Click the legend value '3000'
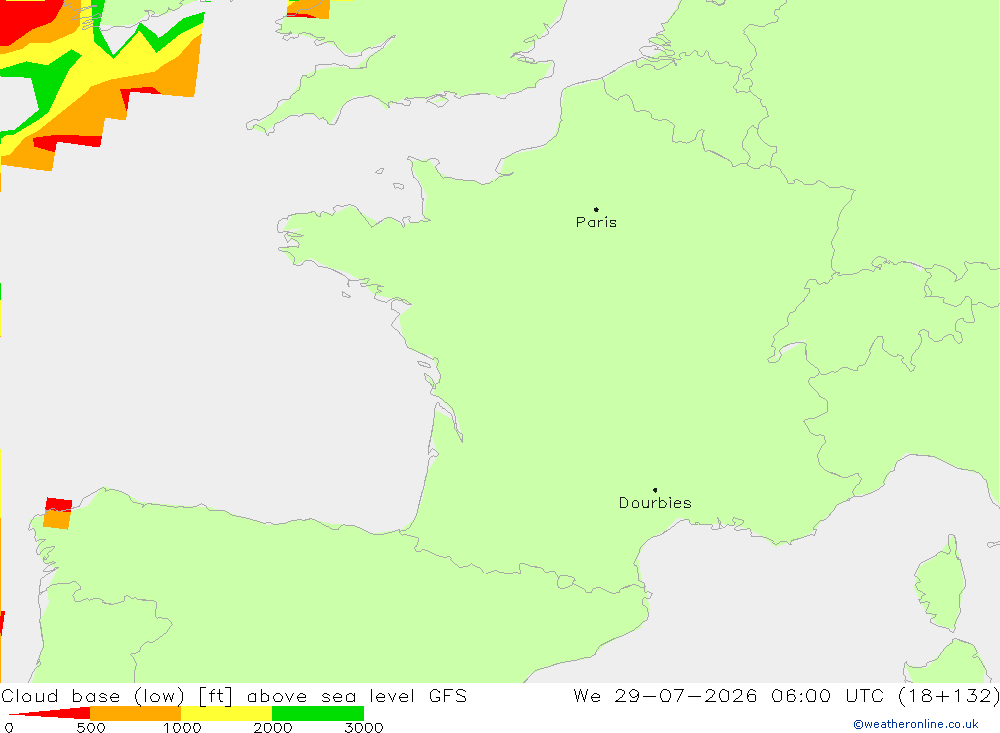This screenshot has width=1000, height=733. [364, 728]
